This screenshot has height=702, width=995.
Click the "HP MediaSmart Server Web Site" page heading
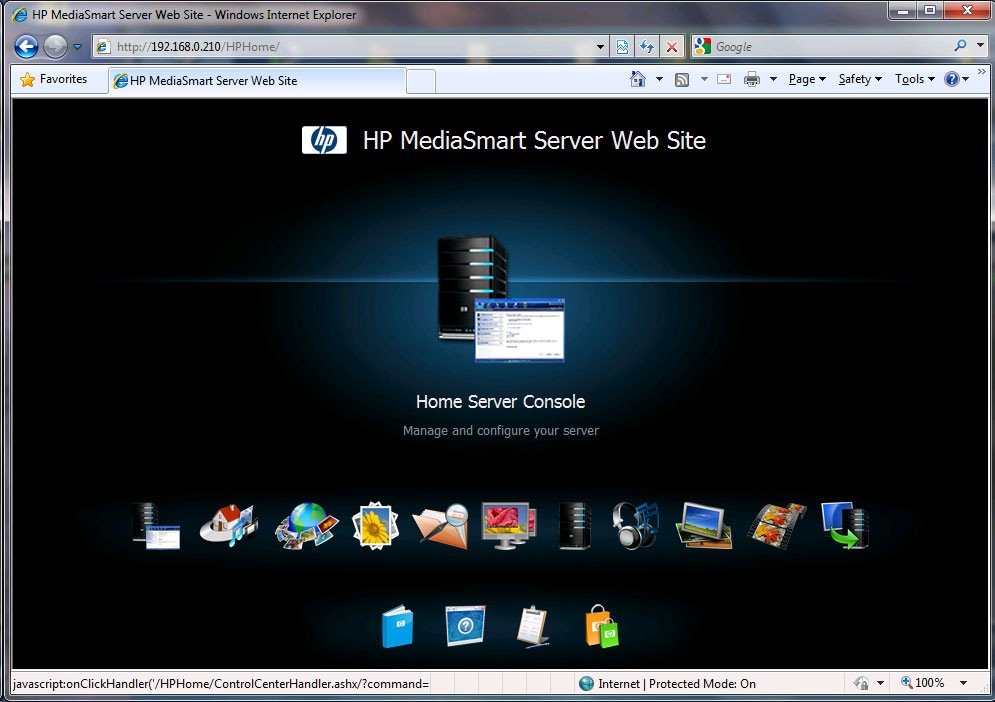[534, 140]
